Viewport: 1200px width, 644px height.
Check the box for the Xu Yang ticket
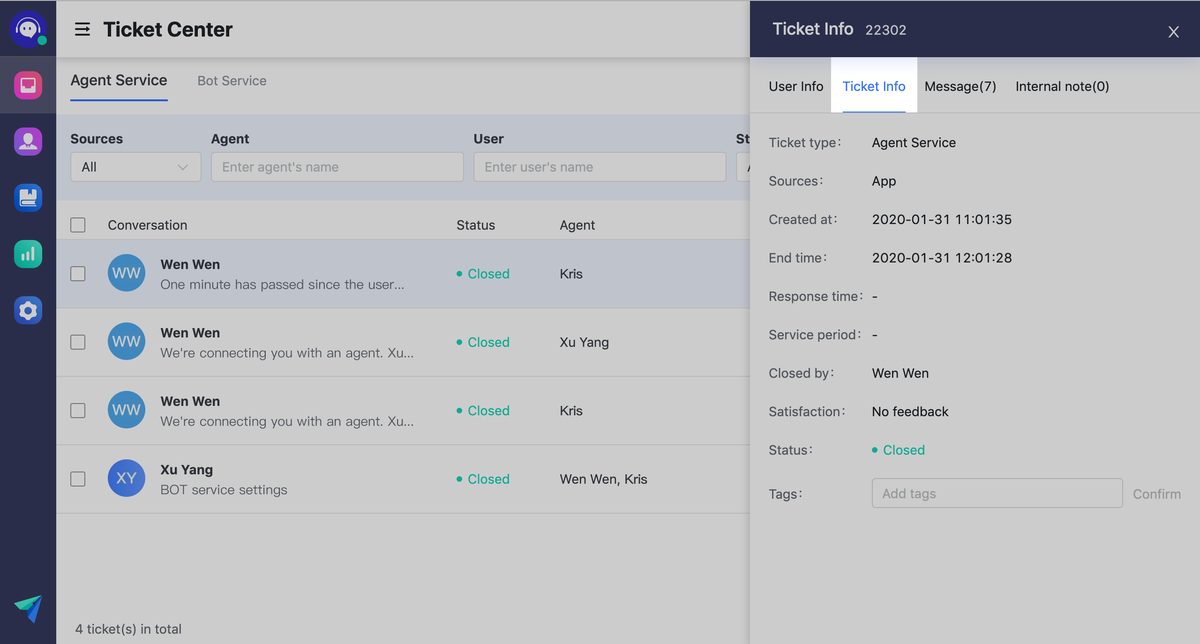click(x=78, y=479)
